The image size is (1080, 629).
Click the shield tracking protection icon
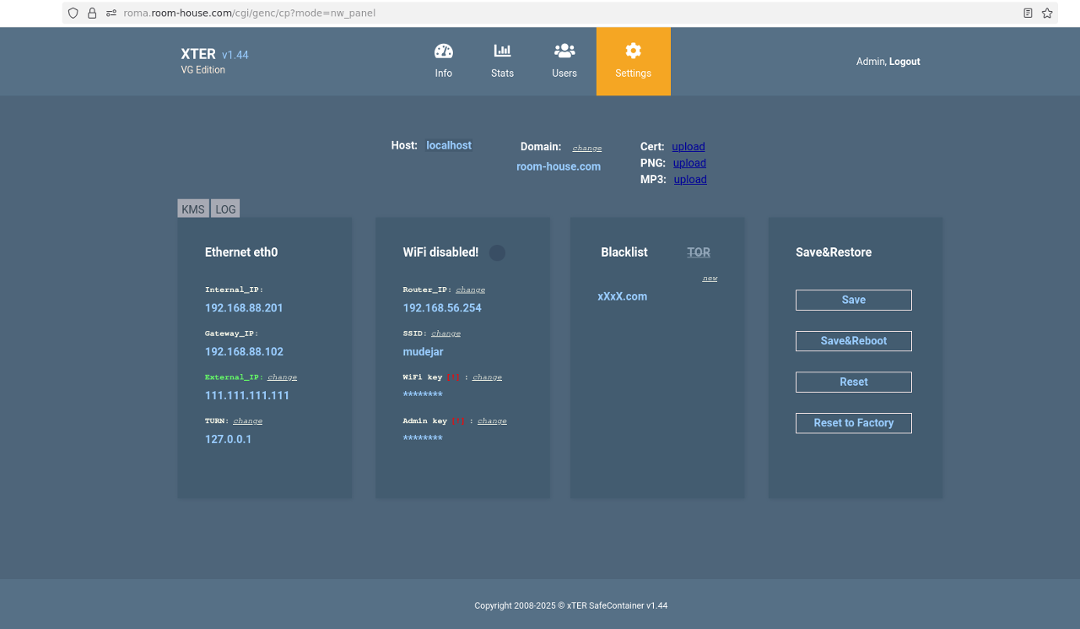(x=73, y=13)
